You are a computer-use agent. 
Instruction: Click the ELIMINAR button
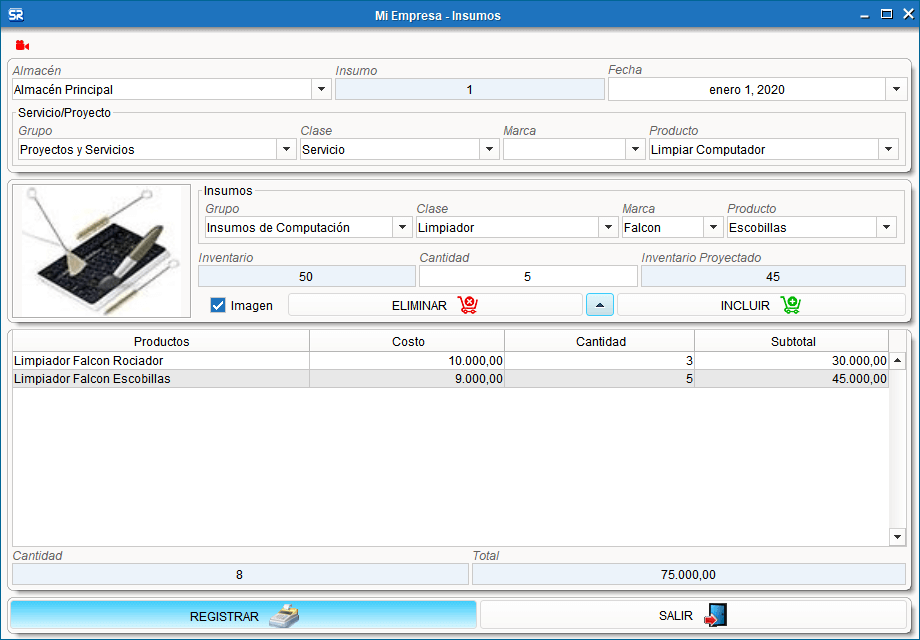[x=435, y=305]
